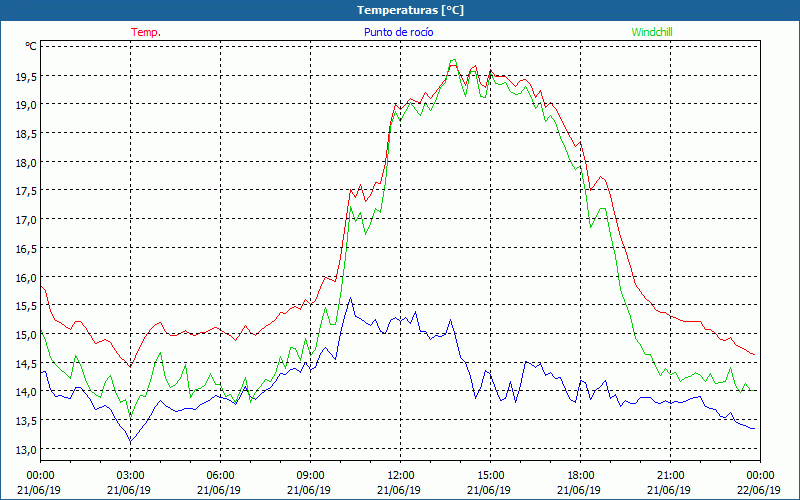Click the 15:00 time axis label
This screenshot has height=500, width=800.
click(491, 476)
